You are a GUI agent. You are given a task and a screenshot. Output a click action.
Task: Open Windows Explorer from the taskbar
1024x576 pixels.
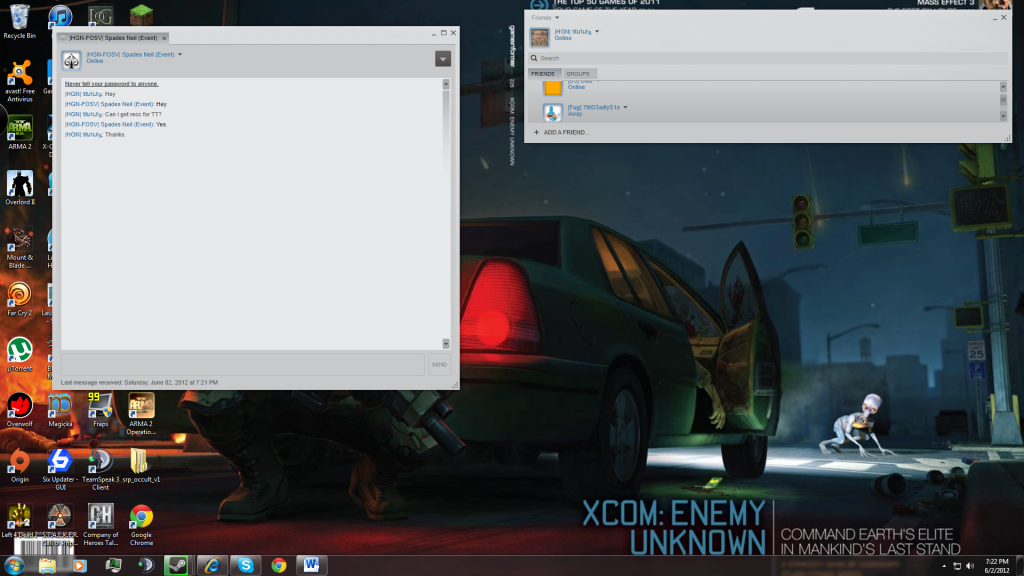tap(47, 565)
